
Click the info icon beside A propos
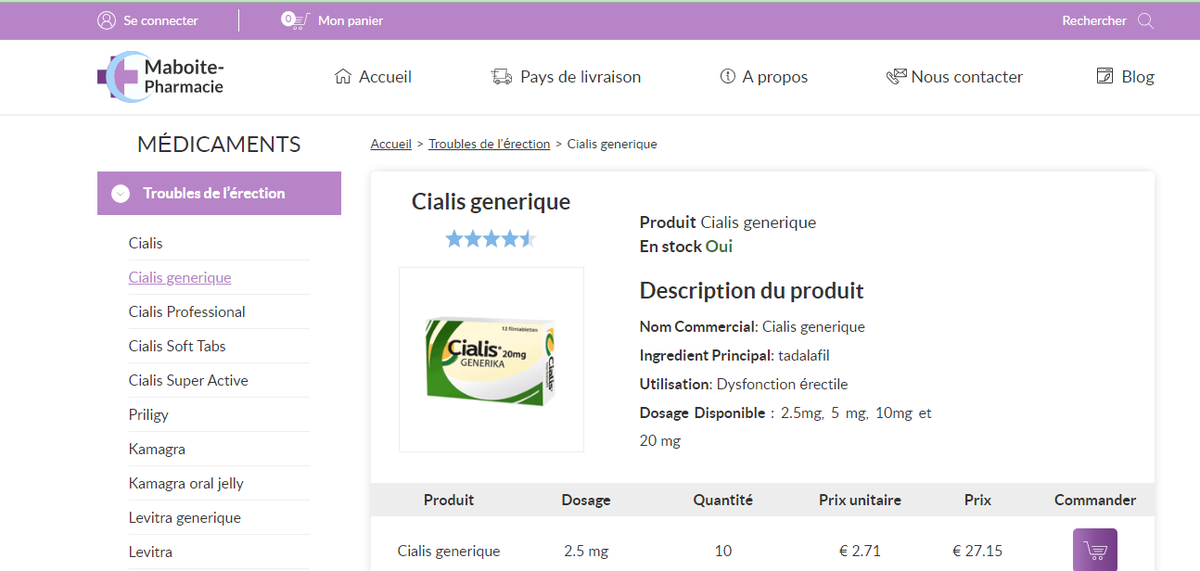(727, 76)
